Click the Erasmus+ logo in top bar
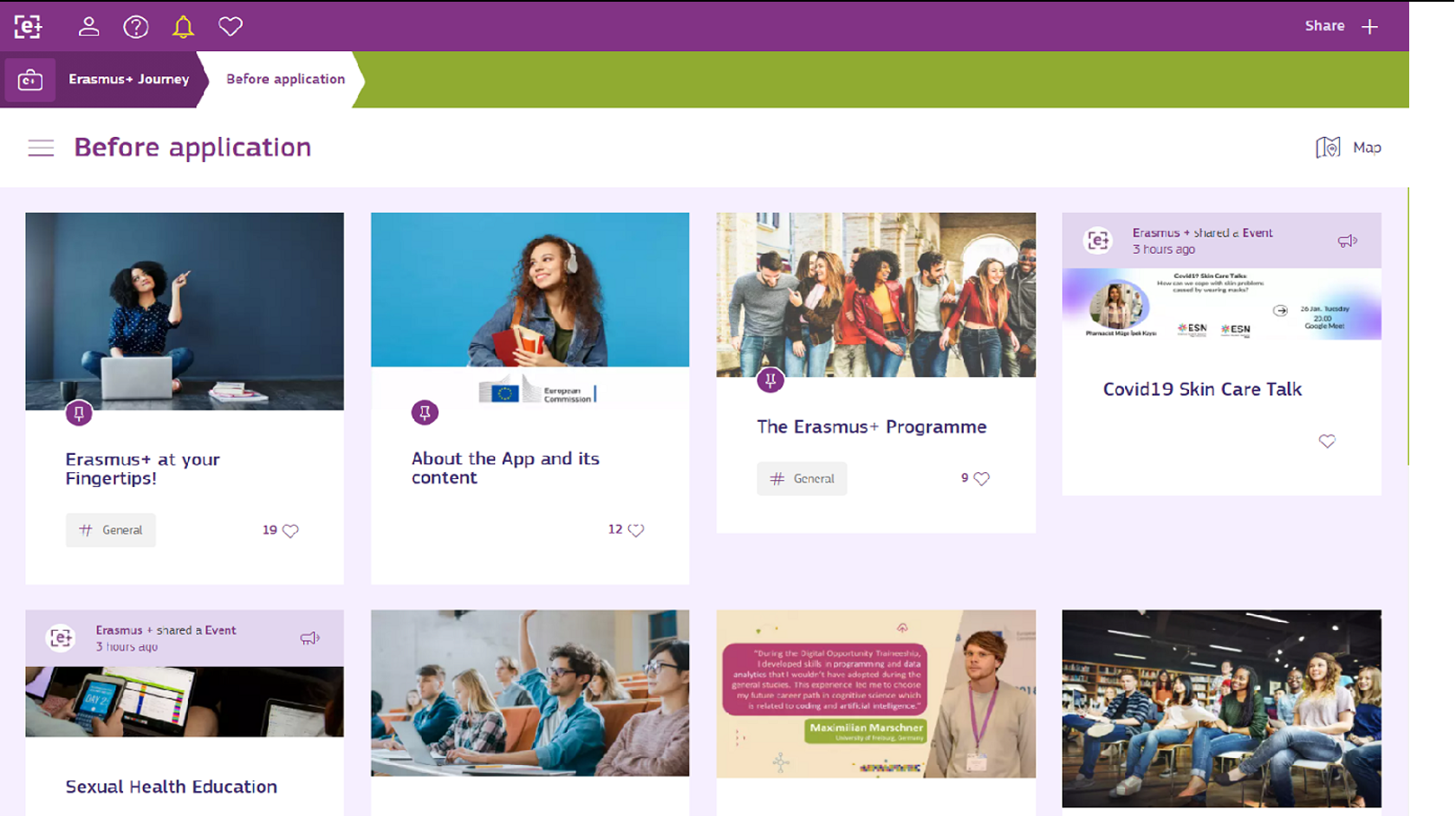 [28, 27]
